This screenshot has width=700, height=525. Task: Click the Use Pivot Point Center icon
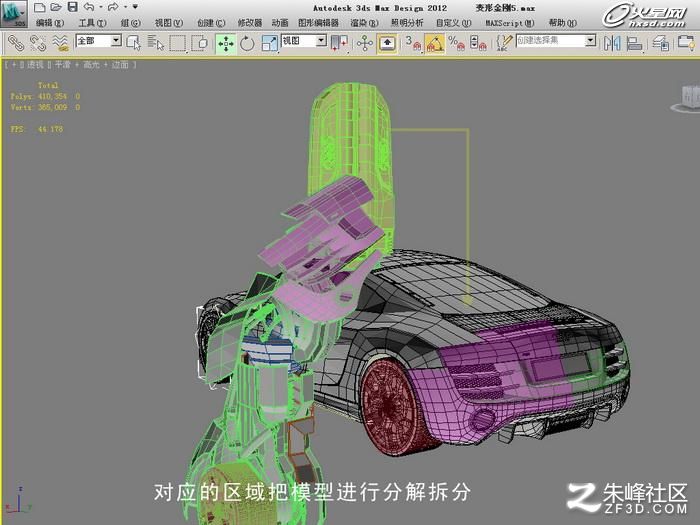(339, 43)
